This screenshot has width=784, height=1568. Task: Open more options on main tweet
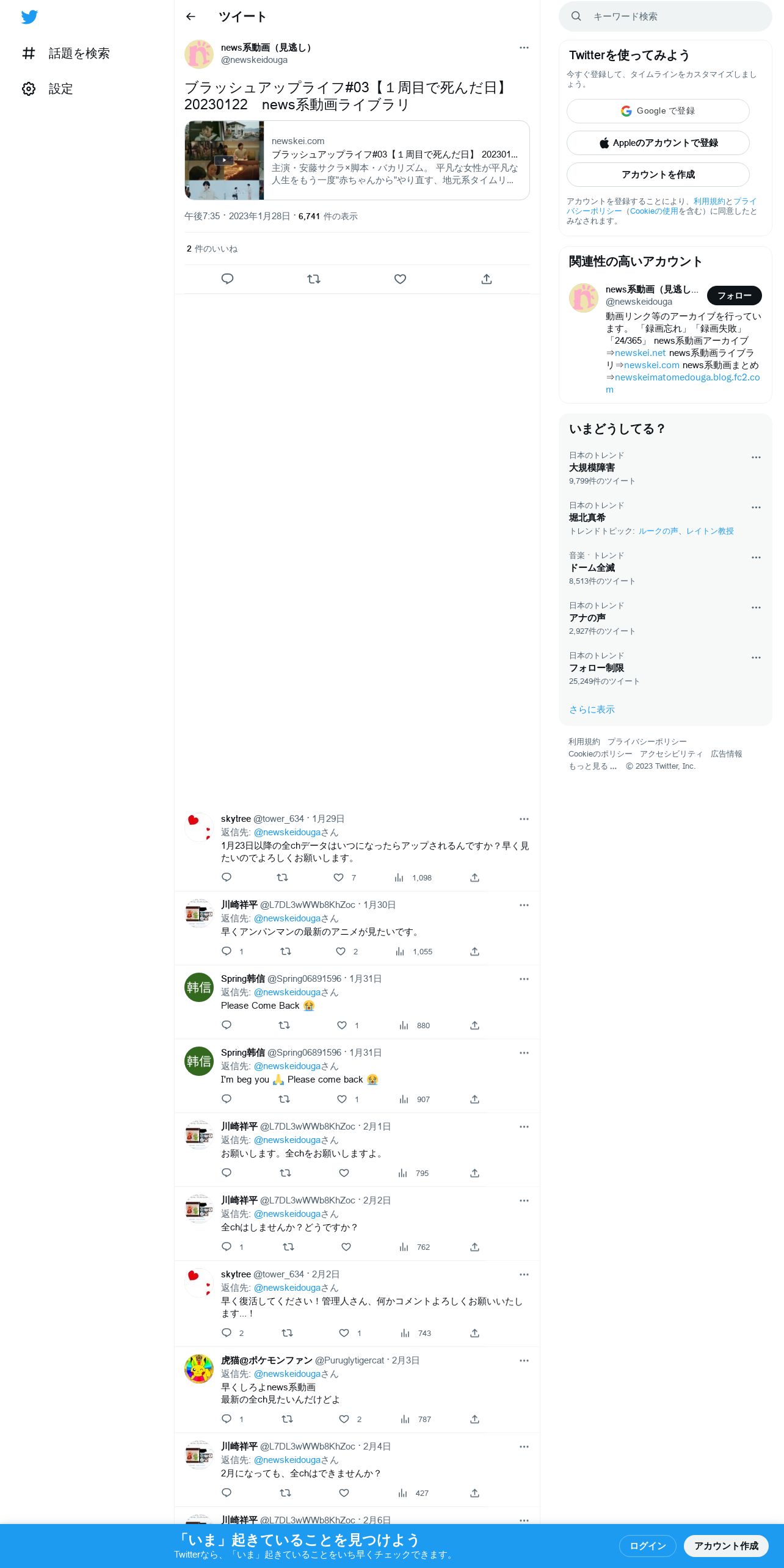coord(524,48)
